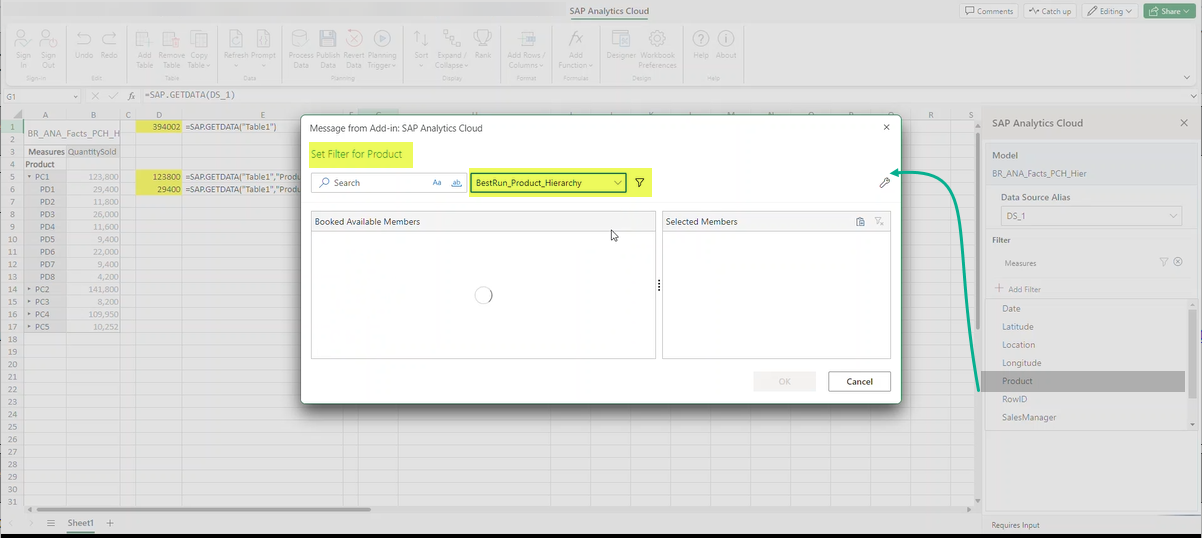Open Workbook Preferences from the ribbon

pyautogui.click(x=658, y=47)
